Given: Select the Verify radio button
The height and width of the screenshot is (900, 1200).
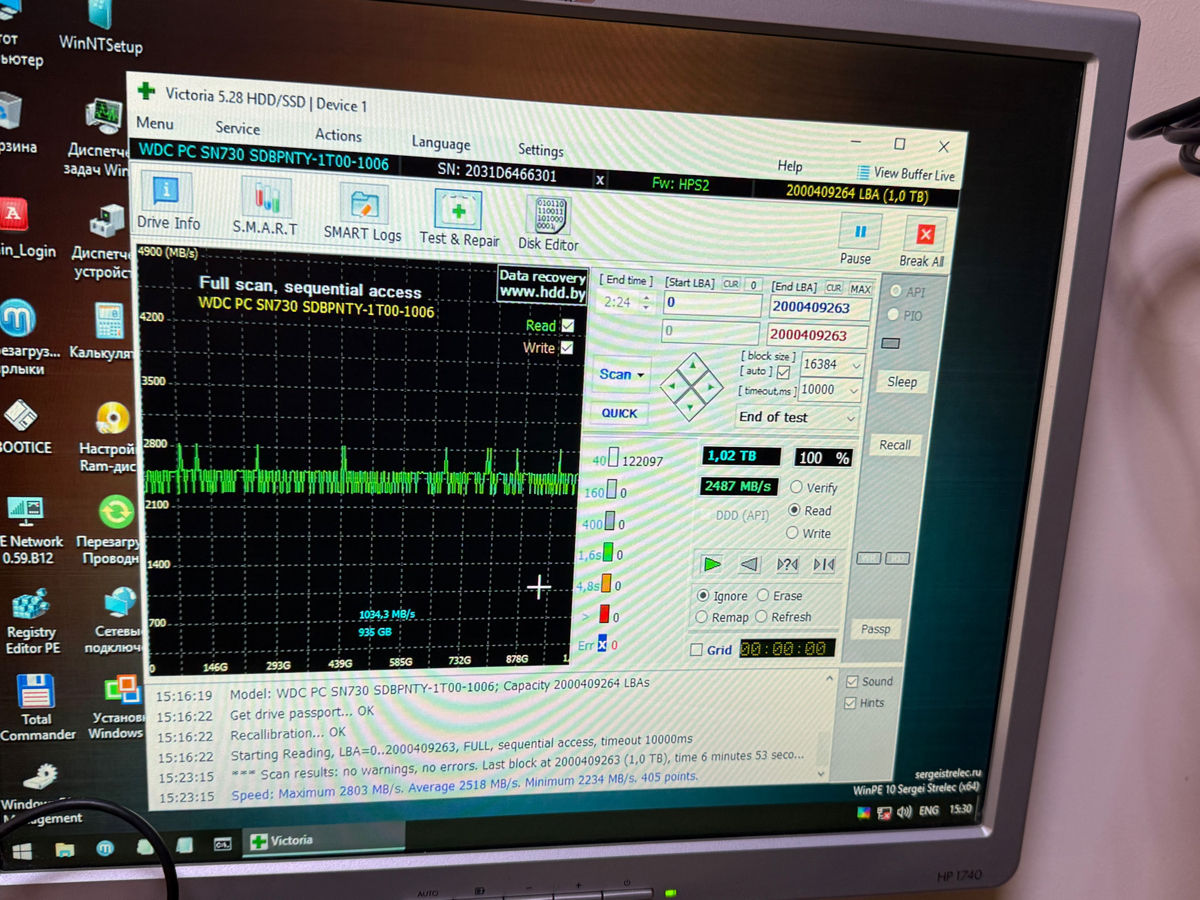Looking at the screenshot, I should 797,488.
